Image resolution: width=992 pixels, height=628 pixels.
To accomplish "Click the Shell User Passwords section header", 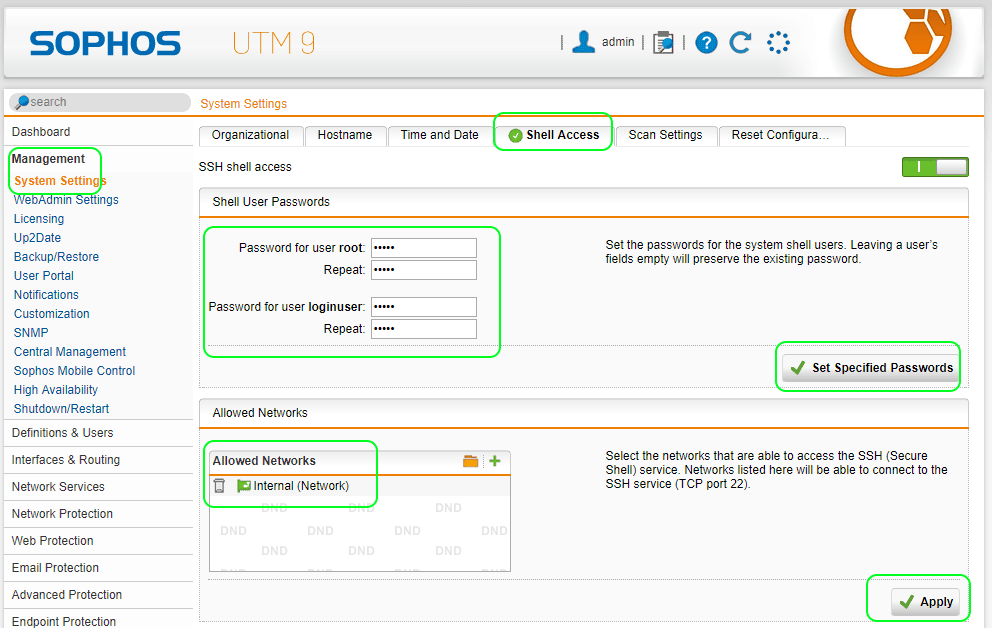I will tap(271, 202).
